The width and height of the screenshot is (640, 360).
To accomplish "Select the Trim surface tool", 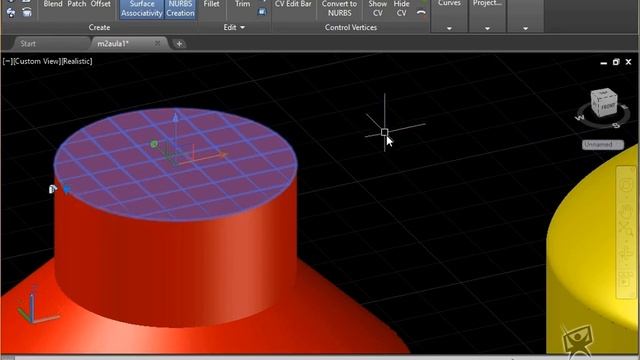I will click(242, 4).
